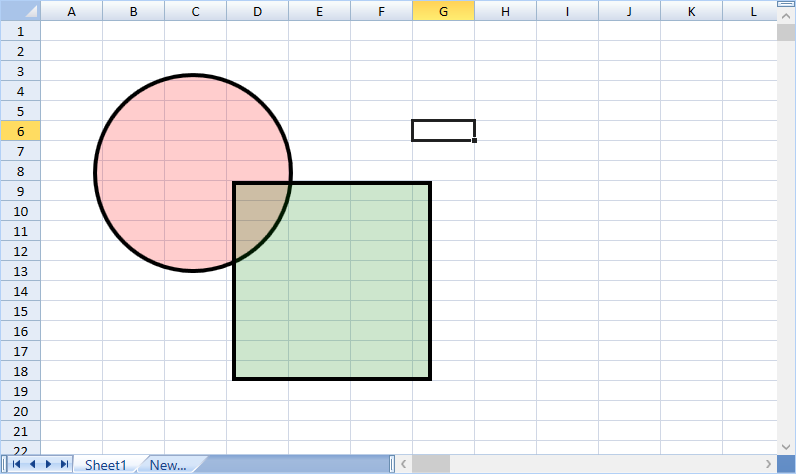Select column L header
This screenshot has width=796, height=474.
pyautogui.click(x=752, y=11)
